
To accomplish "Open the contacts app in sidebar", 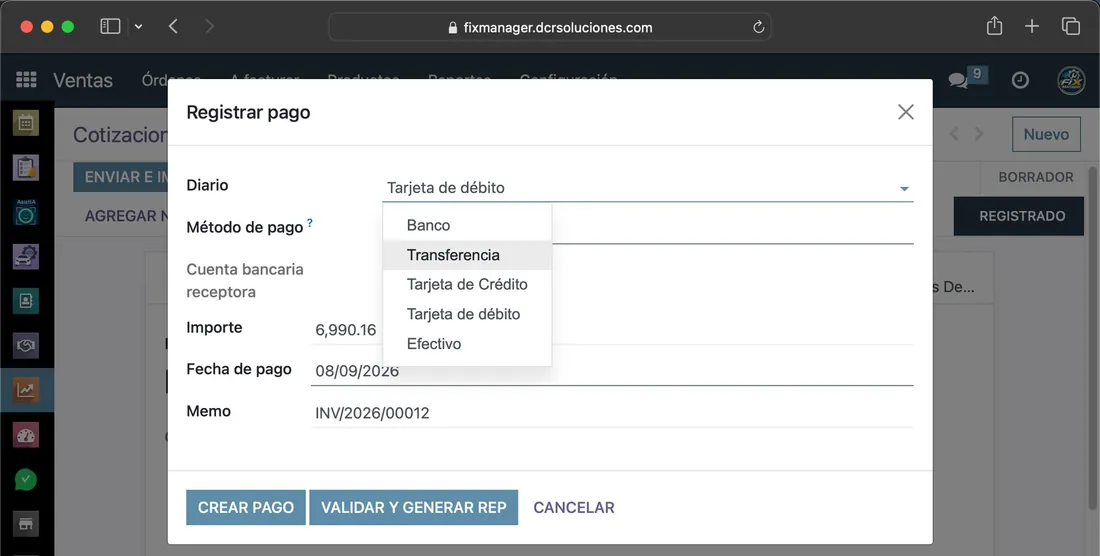I will point(26,301).
